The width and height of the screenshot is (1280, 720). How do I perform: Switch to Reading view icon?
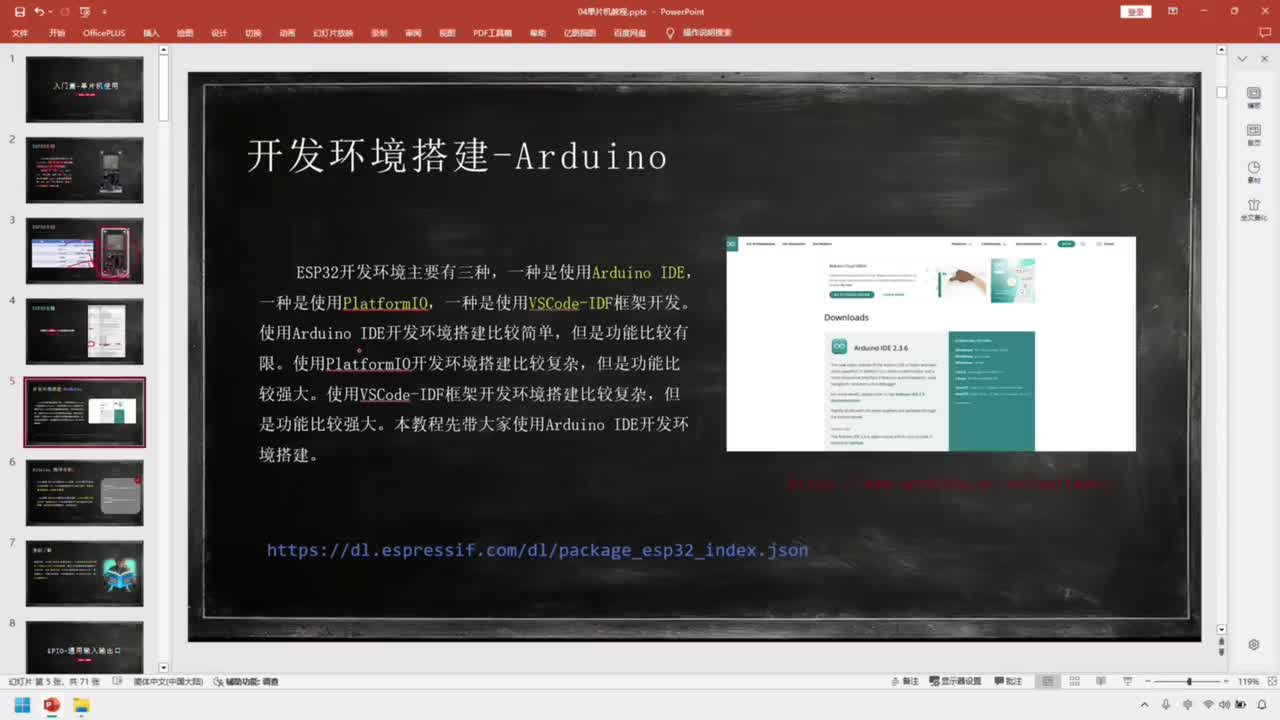coord(1101,681)
